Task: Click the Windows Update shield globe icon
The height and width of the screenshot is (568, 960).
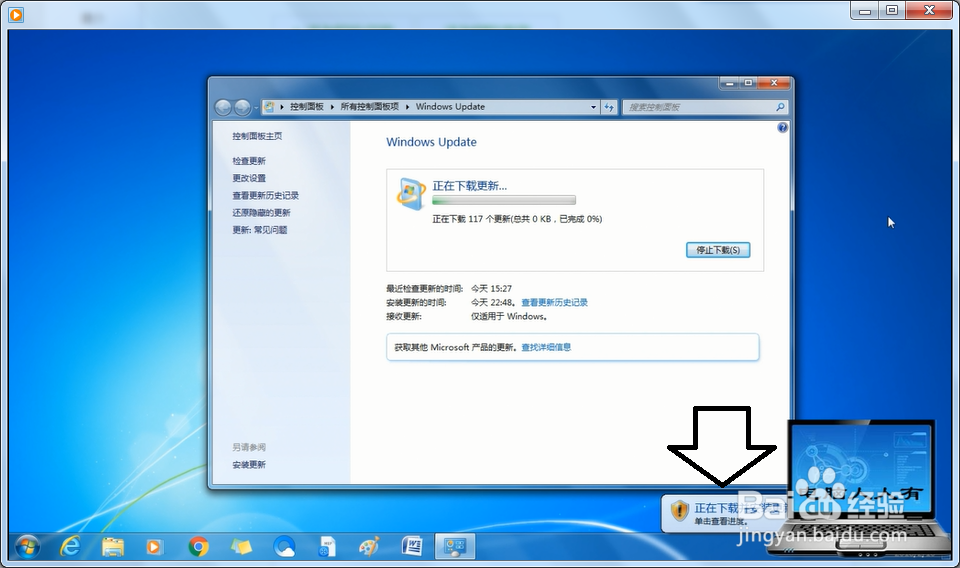Action: [x=410, y=194]
